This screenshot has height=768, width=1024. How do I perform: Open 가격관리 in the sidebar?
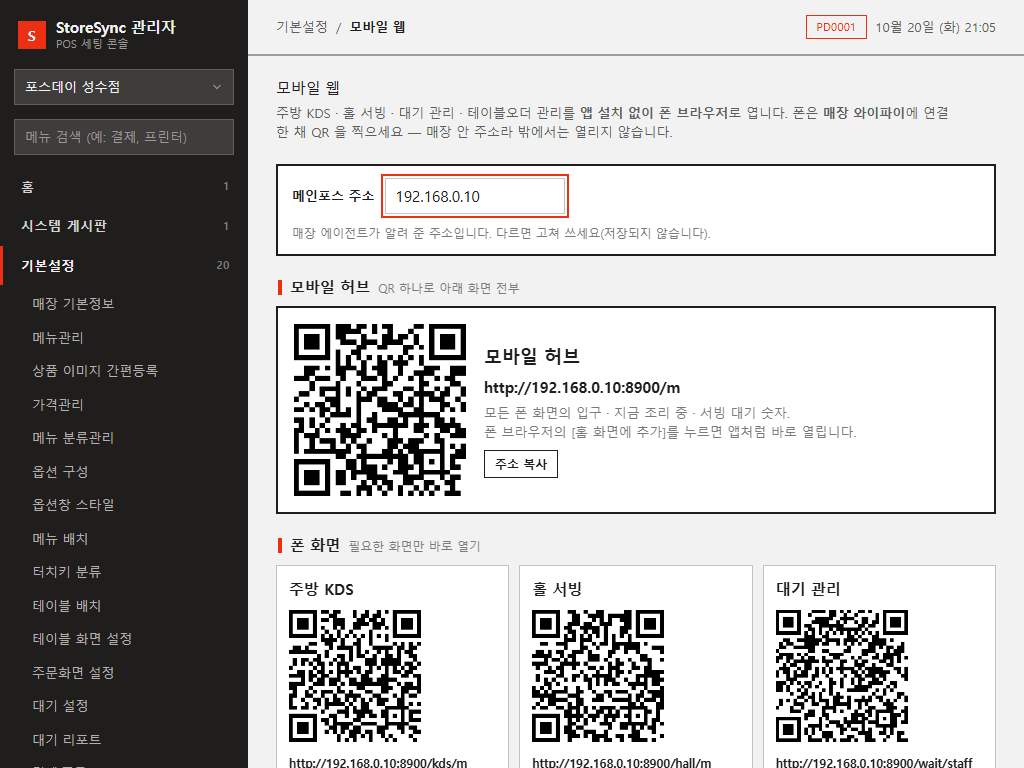click(x=58, y=405)
